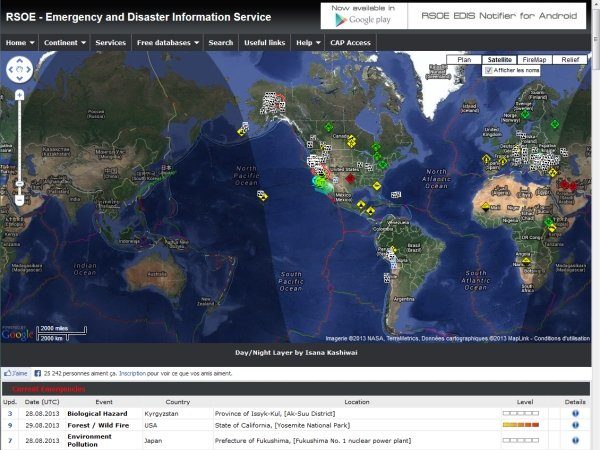Click the green marker in western Russia
This screenshot has width=600, height=450.
click(x=554, y=124)
